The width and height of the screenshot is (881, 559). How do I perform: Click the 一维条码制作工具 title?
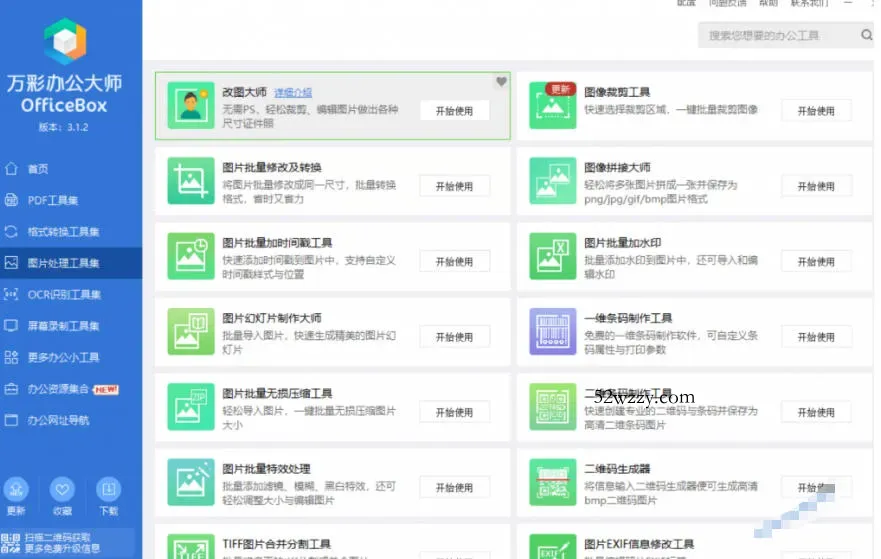tap(628, 317)
